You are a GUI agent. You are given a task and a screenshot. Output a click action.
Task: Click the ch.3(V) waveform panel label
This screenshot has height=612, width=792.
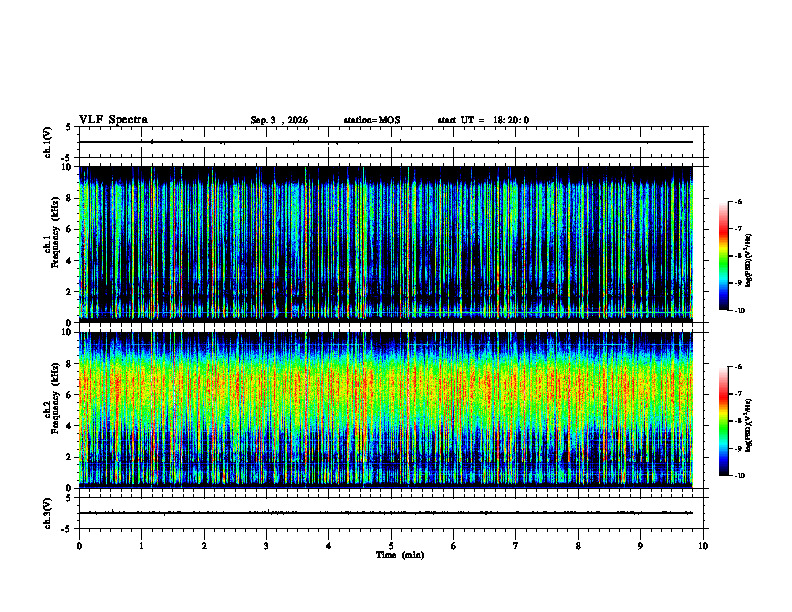(48, 513)
